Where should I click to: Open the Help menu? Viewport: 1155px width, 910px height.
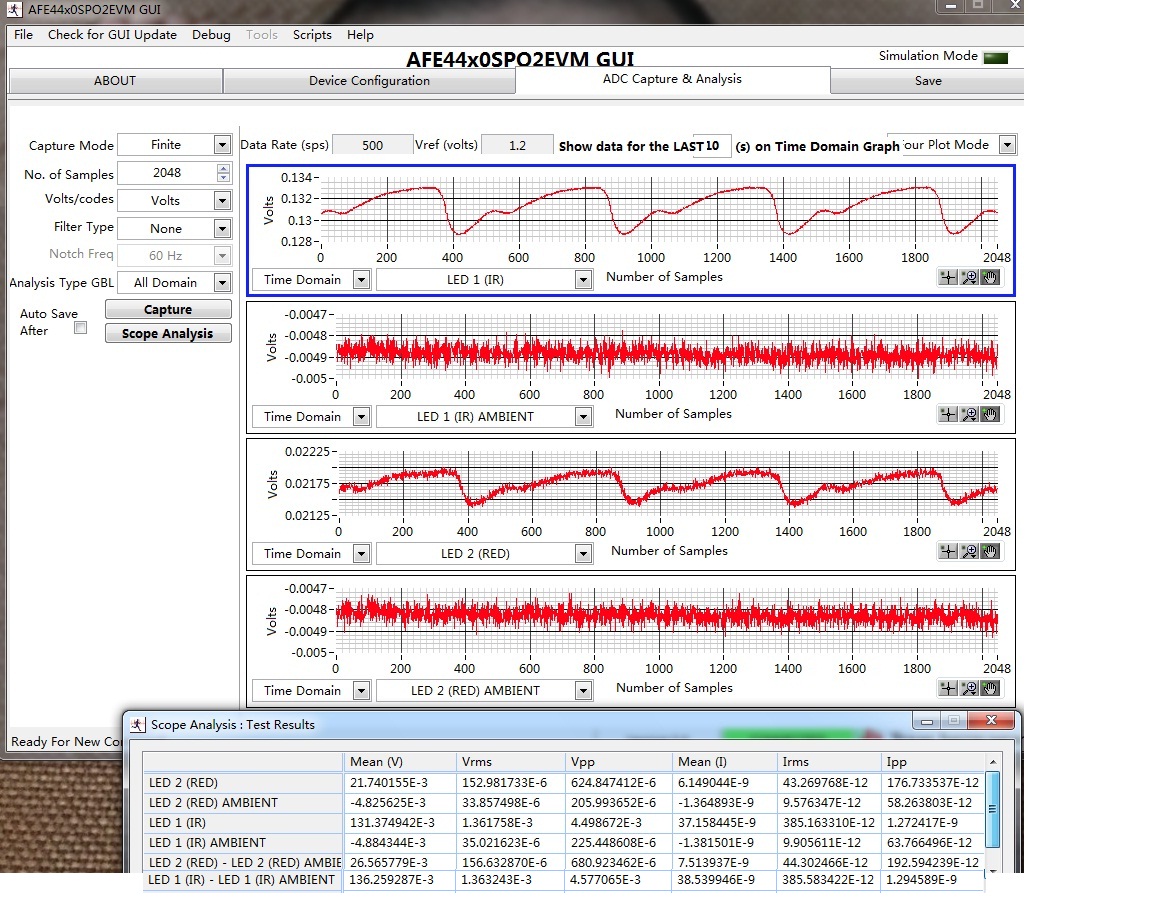pyautogui.click(x=360, y=35)
